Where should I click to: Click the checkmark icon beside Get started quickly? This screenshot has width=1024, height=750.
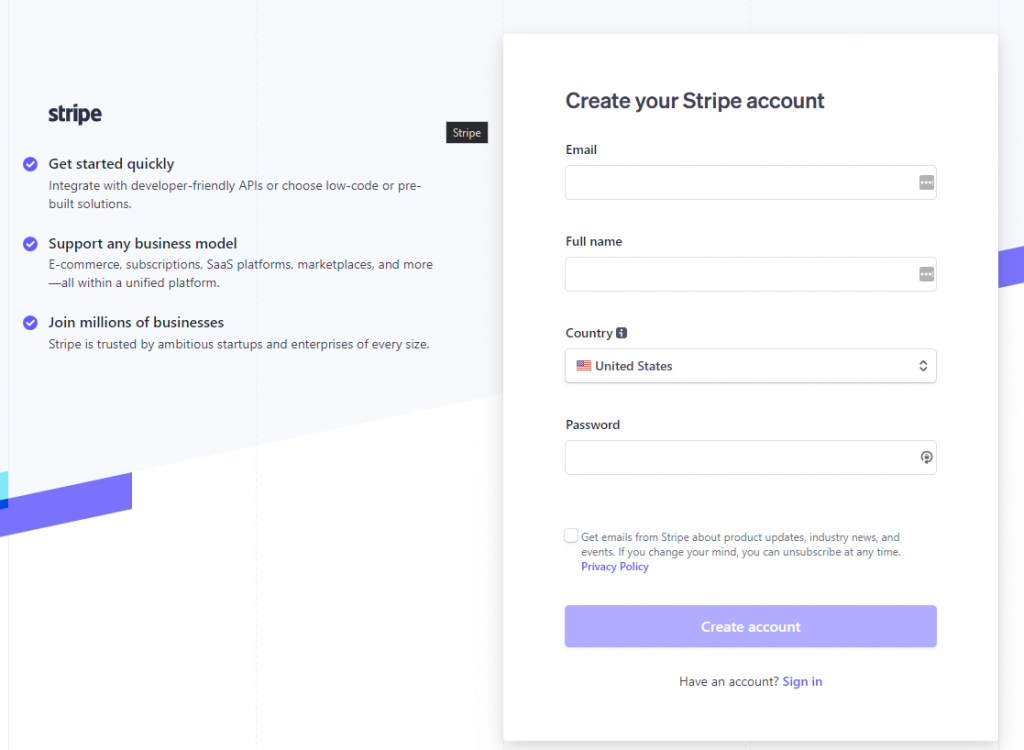tap(30, 164)
